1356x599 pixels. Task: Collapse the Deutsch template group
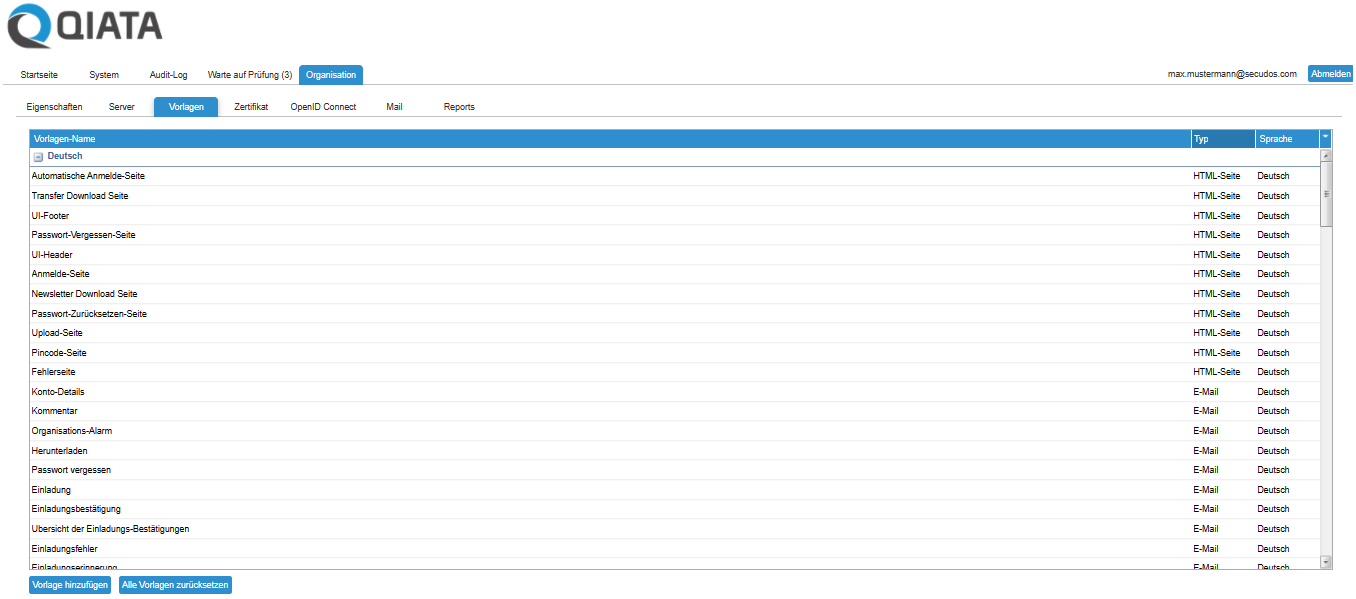coord(36,156)
